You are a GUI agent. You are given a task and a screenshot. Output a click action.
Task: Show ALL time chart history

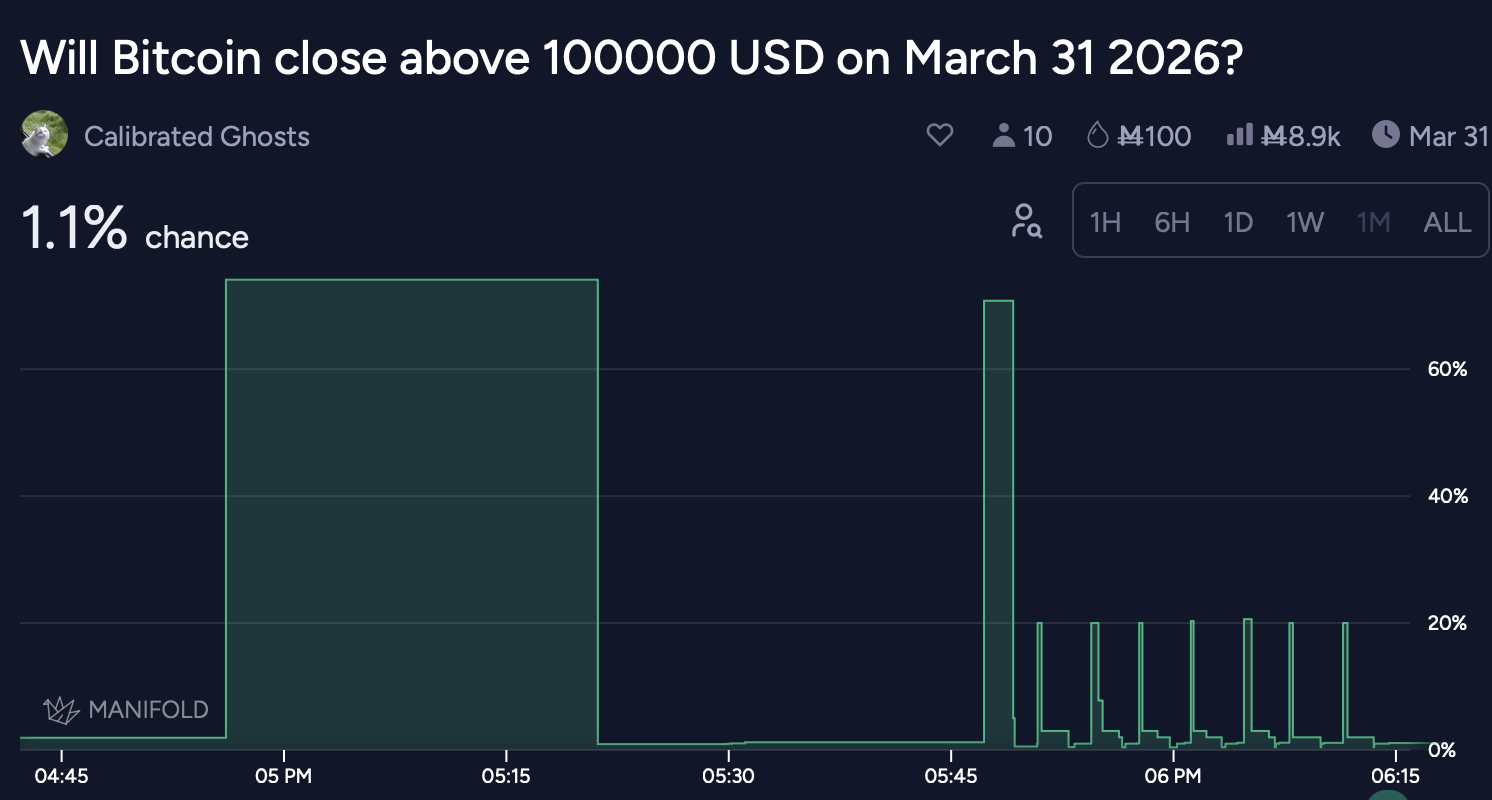(x=1447, y=222)
